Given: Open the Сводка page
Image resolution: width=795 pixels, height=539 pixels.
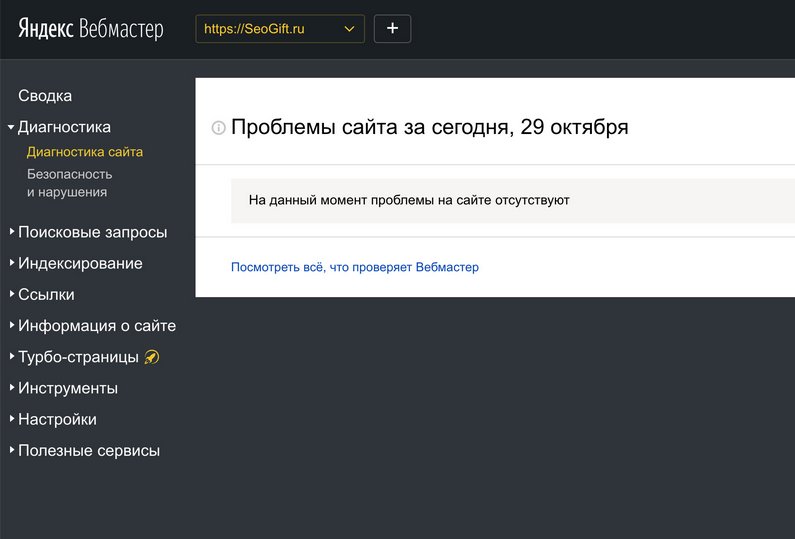Looking at the screenshot, I should tap(45, 96).
